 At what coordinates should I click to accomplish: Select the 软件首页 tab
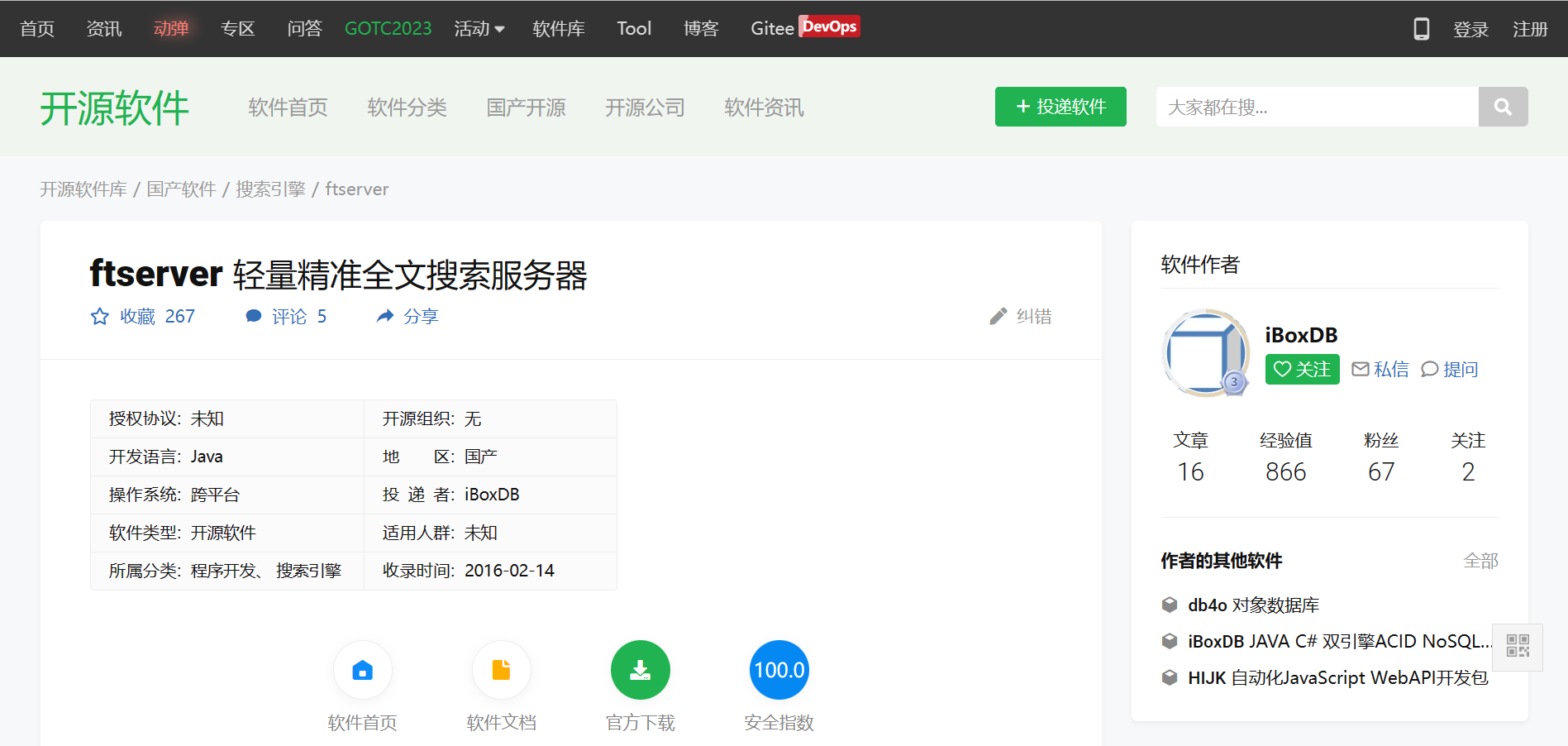click(288, 108)
